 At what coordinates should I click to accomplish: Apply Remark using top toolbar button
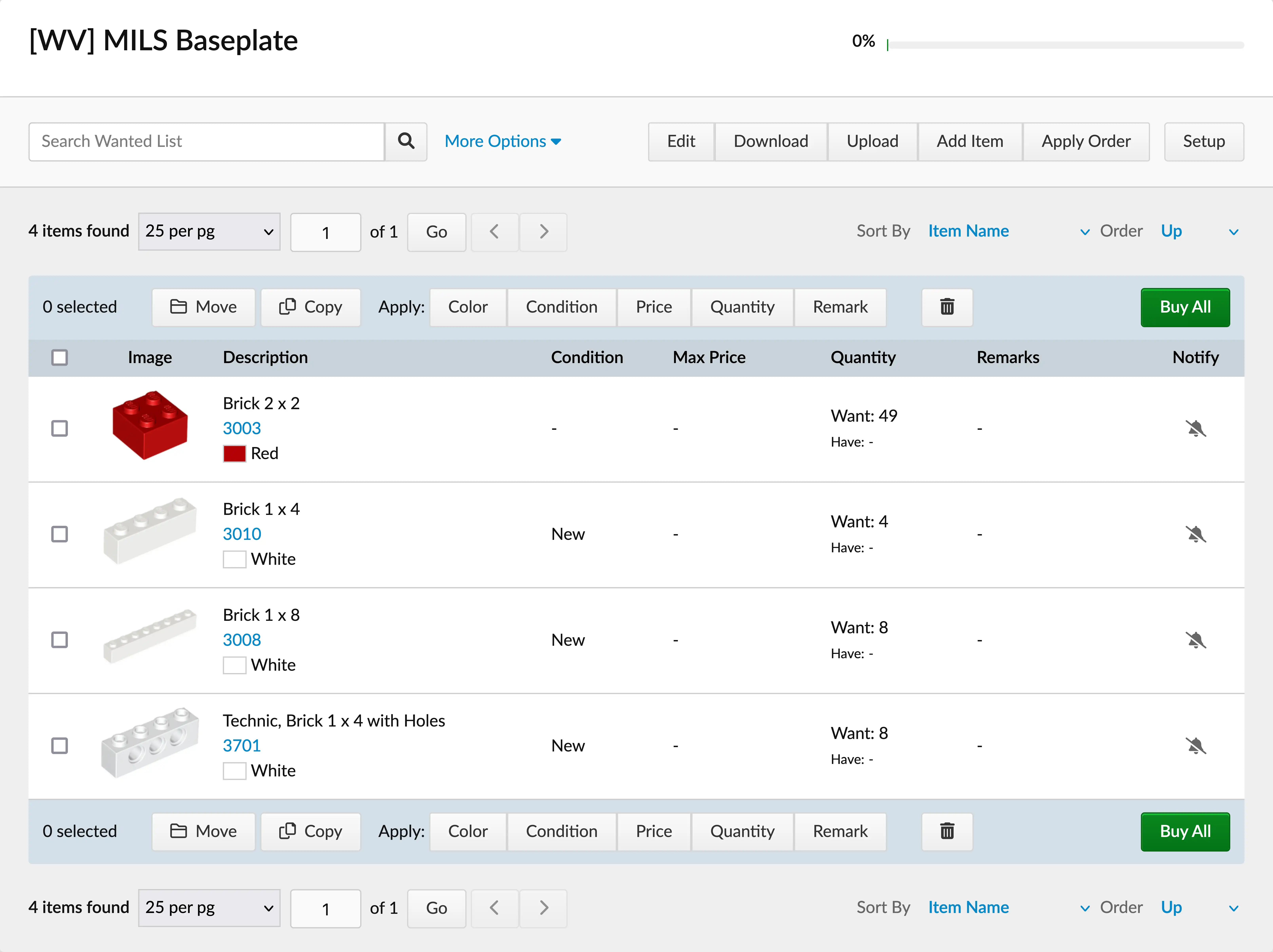point(840,307)
